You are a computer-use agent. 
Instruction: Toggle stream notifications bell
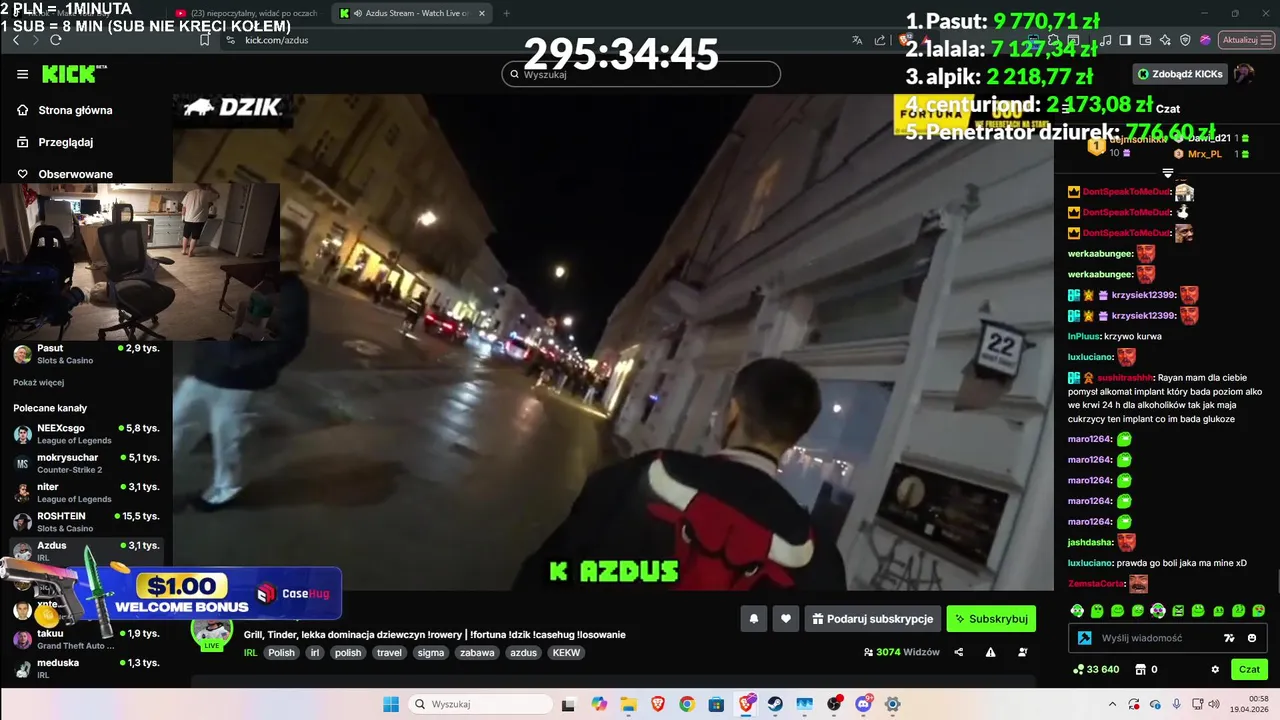pos(754,619)
